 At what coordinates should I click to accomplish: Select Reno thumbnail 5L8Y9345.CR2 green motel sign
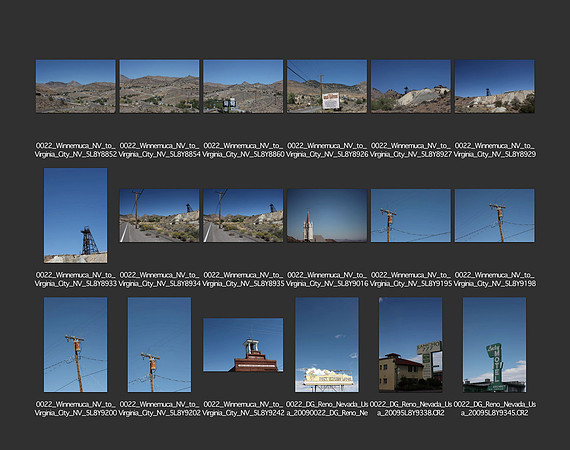(494, 345)
